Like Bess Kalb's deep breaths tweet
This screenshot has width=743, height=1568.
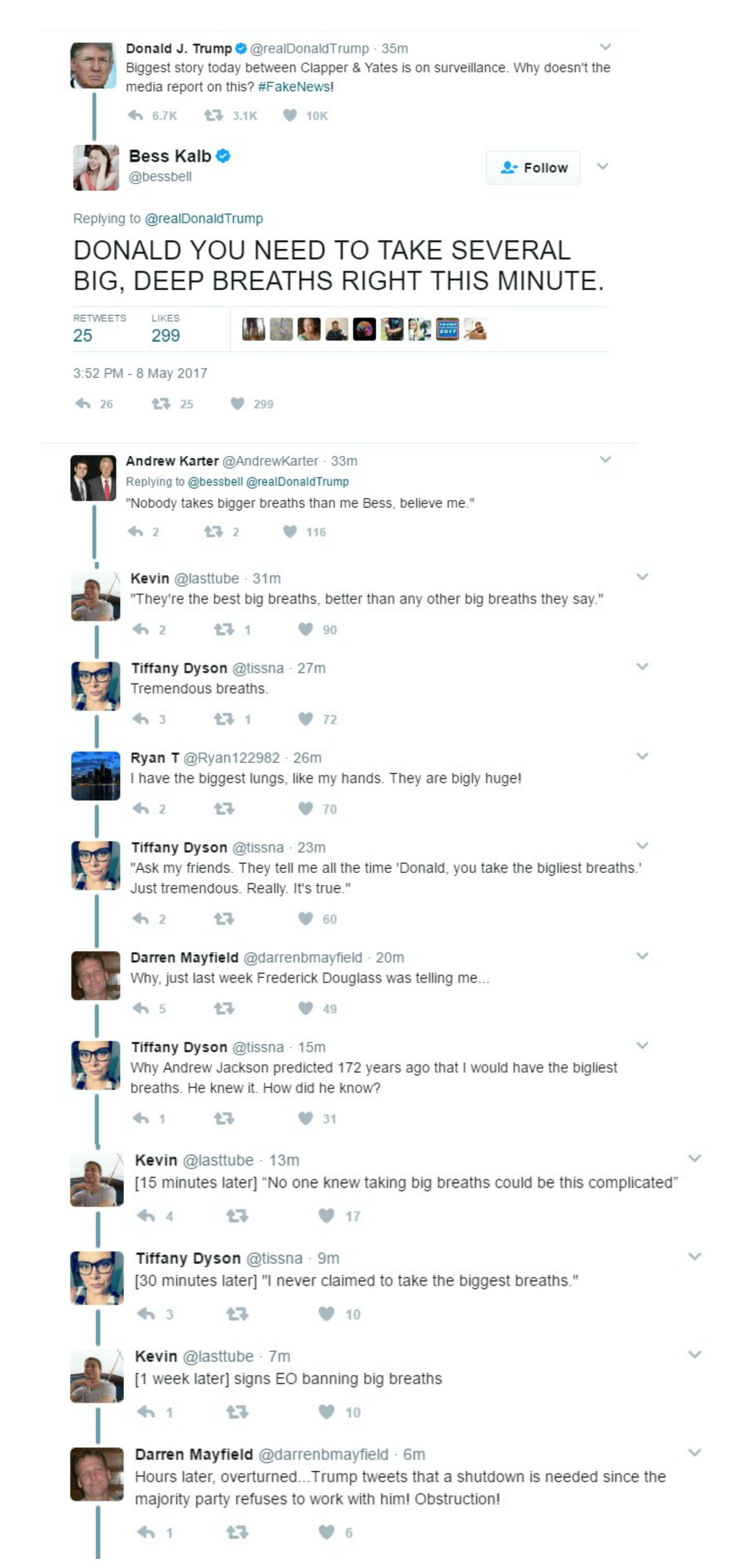tap(238, 404)
